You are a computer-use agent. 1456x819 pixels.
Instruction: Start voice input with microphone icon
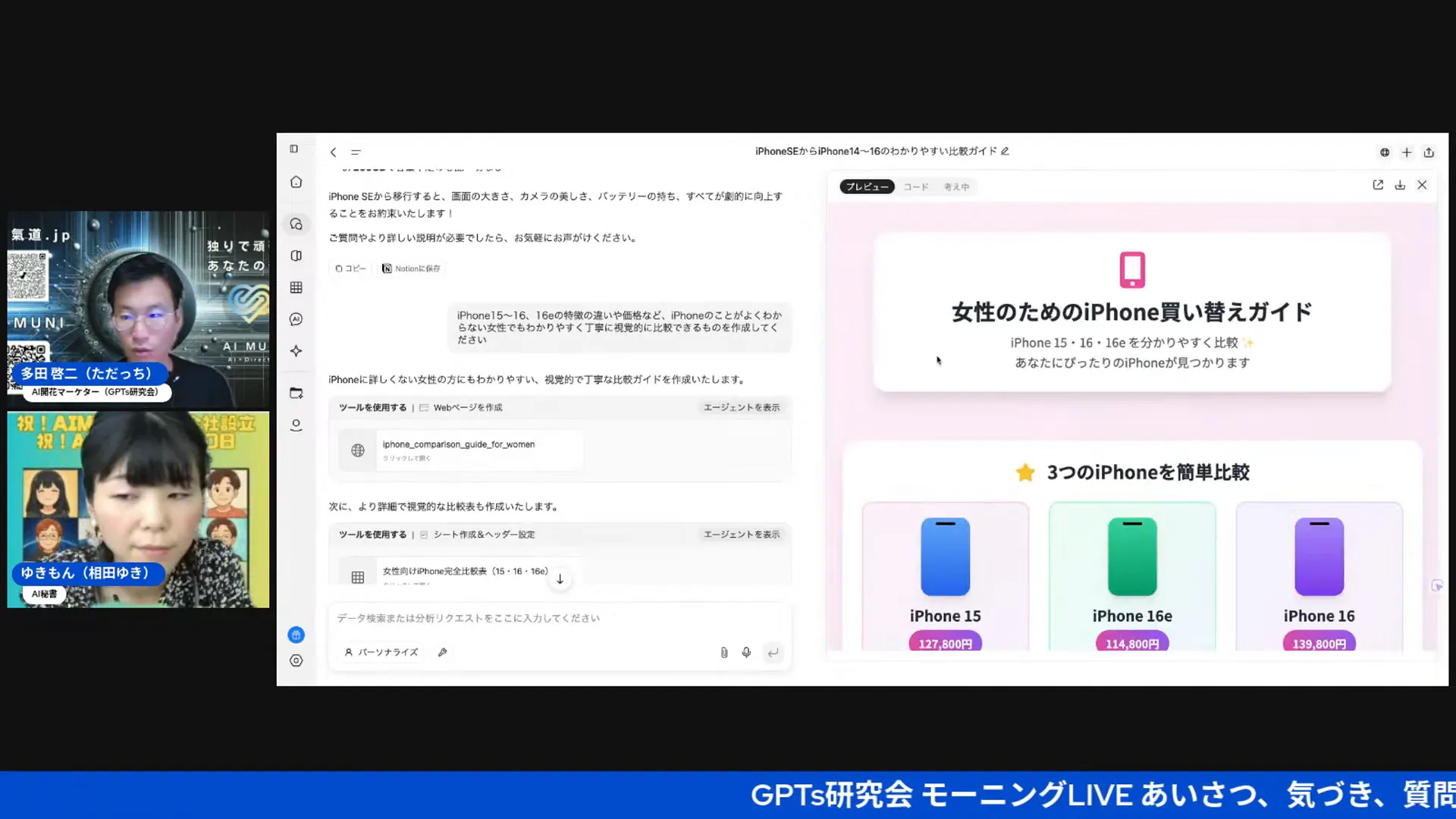[746, 652]
